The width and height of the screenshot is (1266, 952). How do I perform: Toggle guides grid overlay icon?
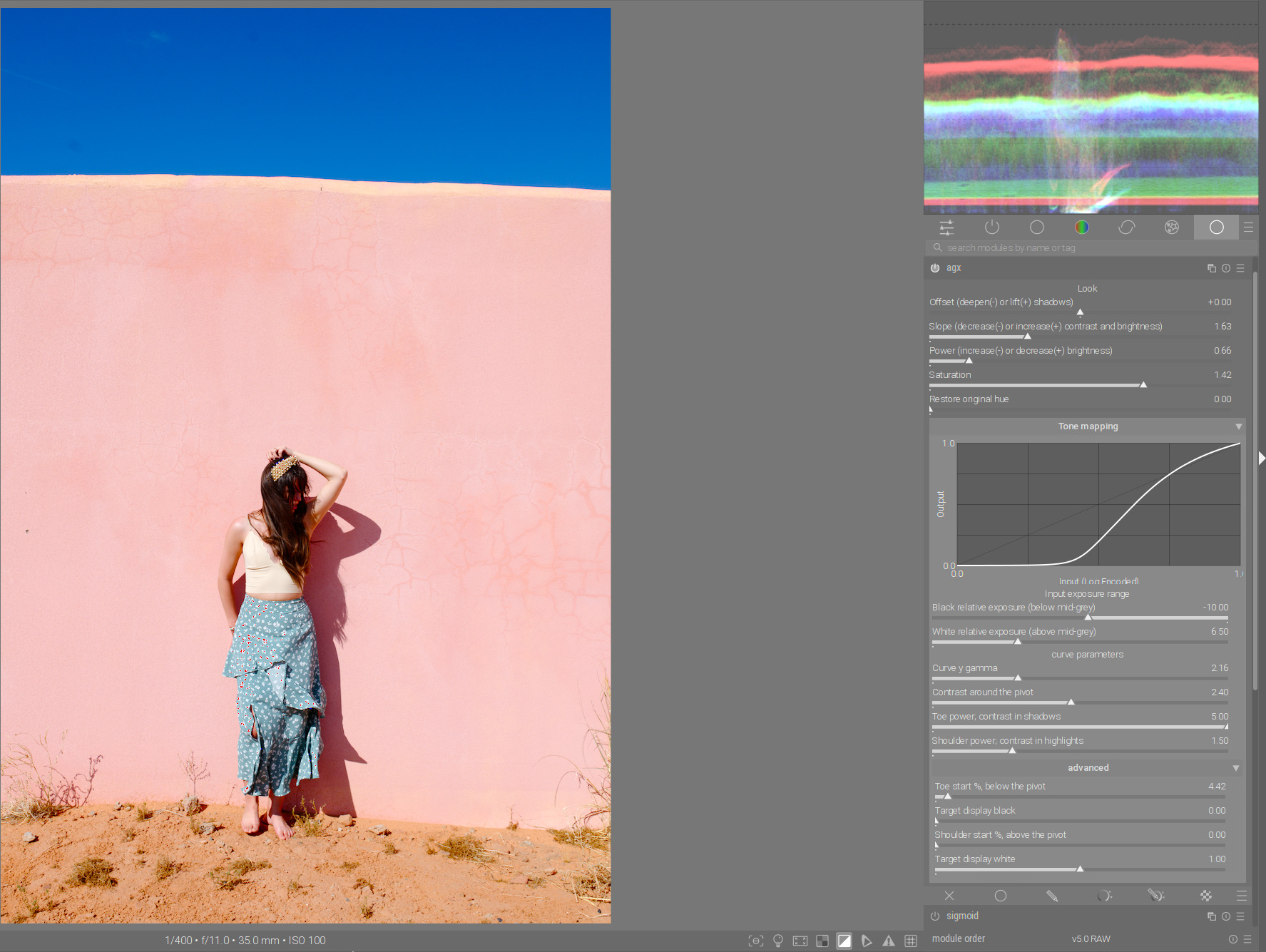click(911, 941)
